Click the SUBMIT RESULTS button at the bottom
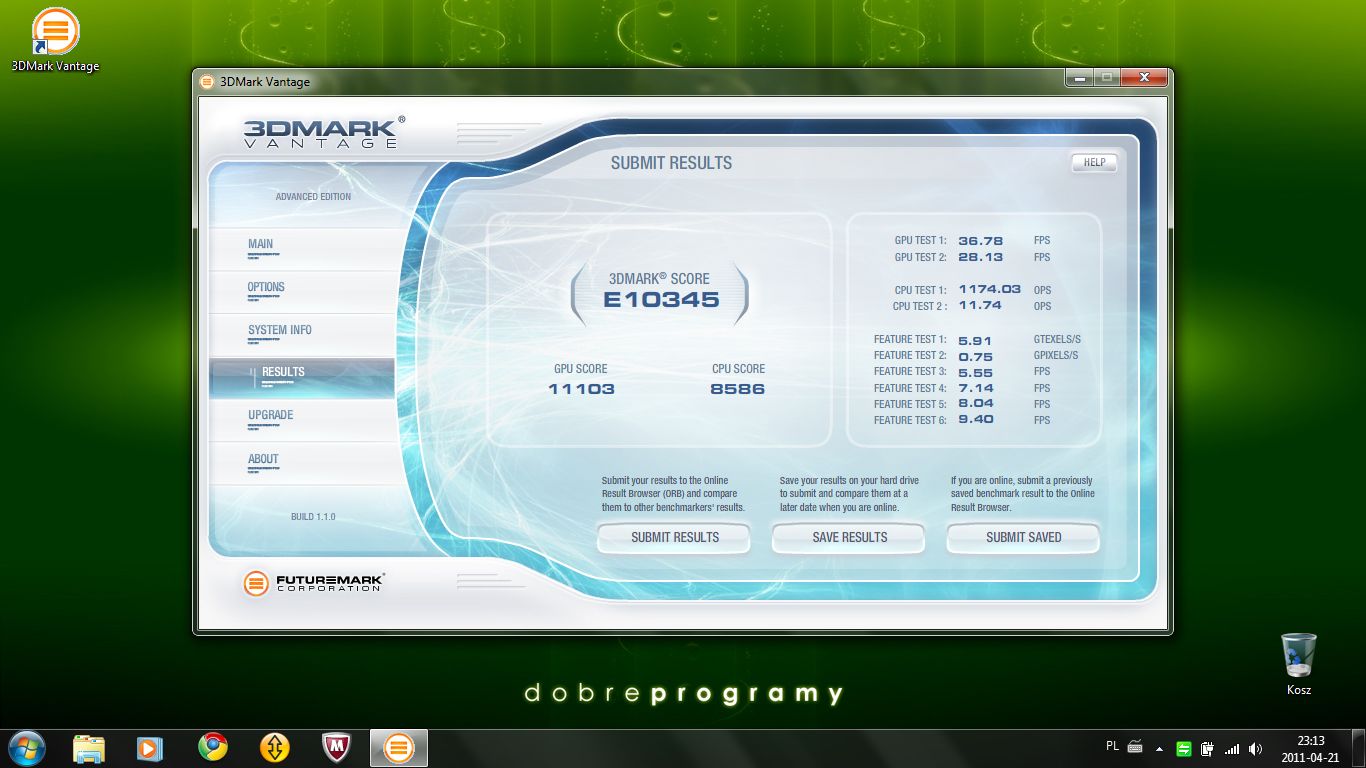 (x=675, y=538)
